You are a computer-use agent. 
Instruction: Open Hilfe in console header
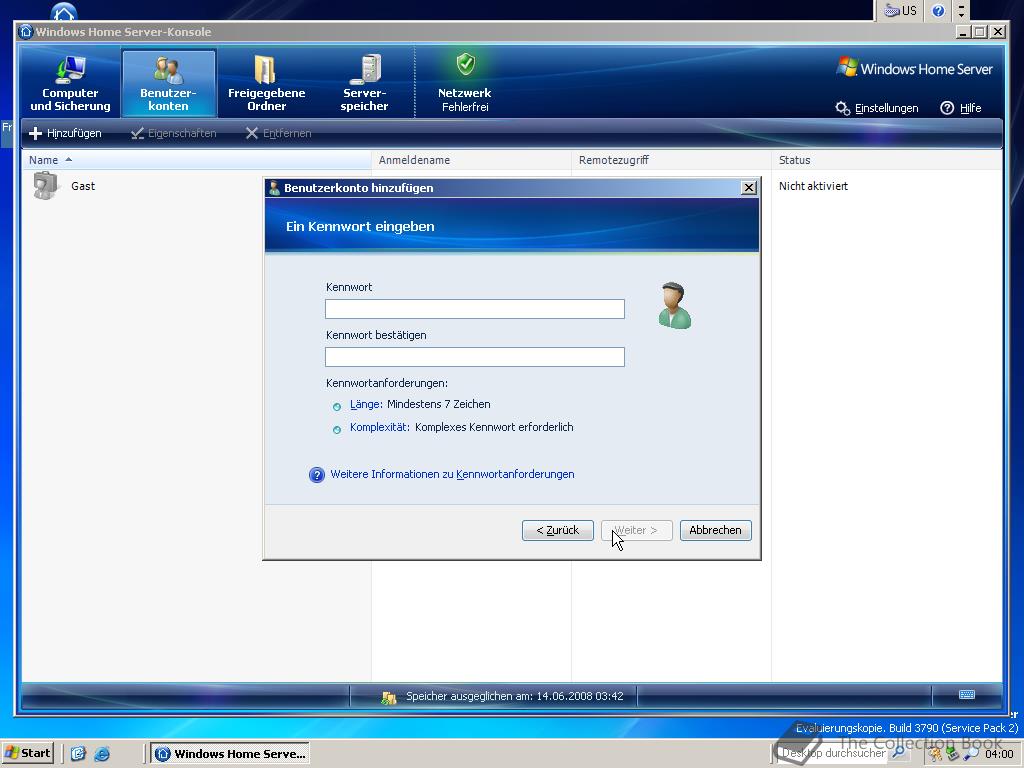coord(961,108)
